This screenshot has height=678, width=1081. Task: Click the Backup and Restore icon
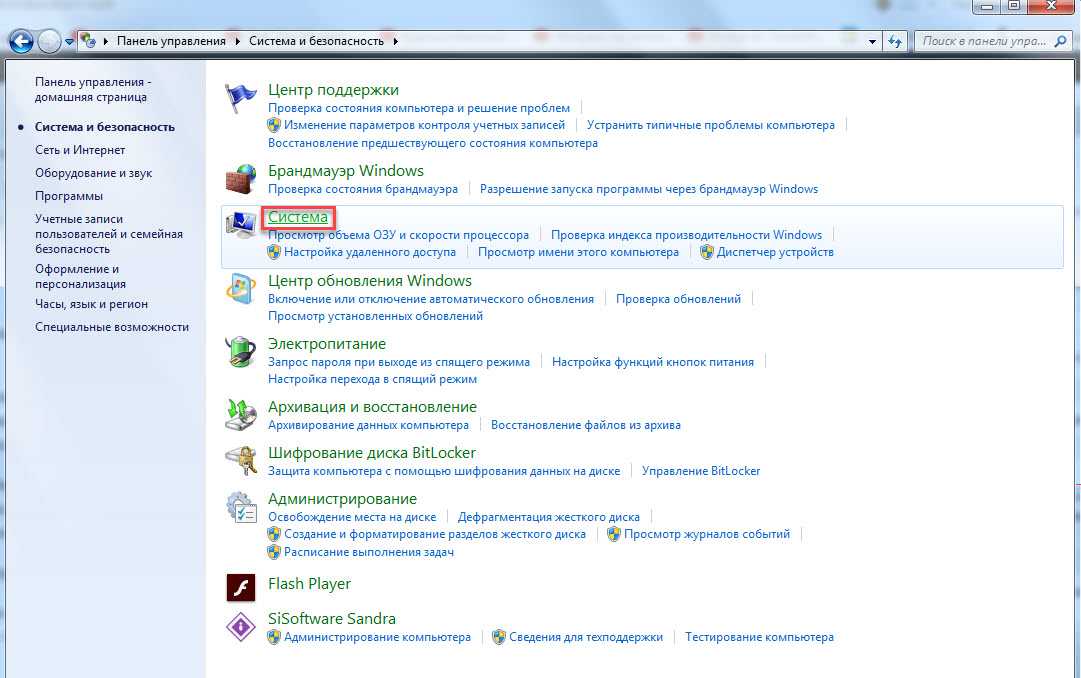(x=241, y=414)
